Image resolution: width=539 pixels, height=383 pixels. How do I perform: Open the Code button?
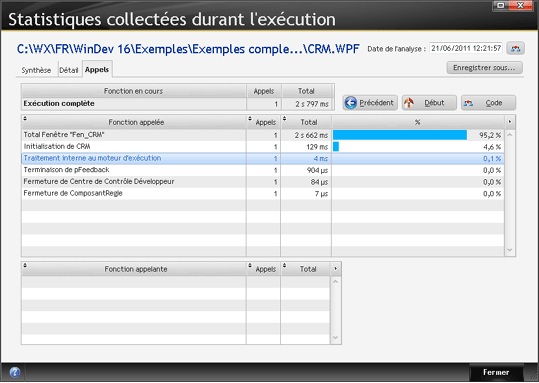click(x=488, y=103)
